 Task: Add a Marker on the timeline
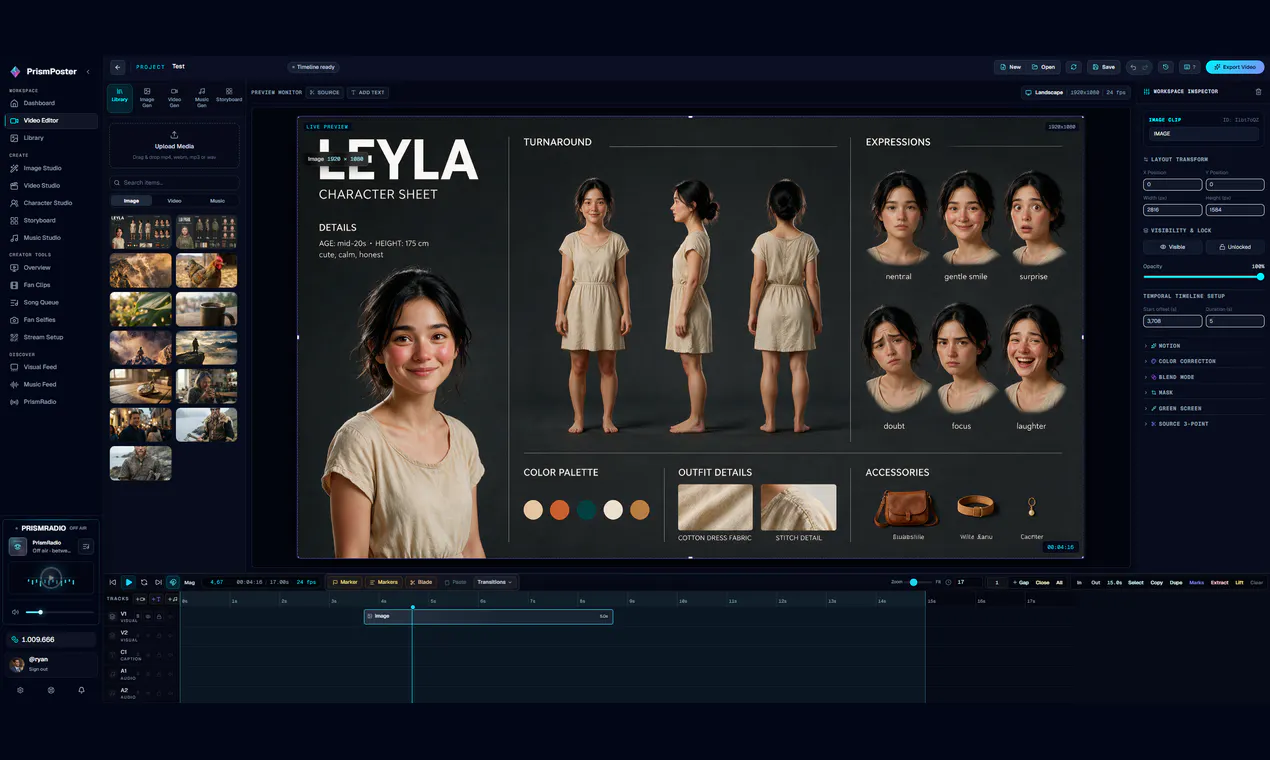[344, 582]
